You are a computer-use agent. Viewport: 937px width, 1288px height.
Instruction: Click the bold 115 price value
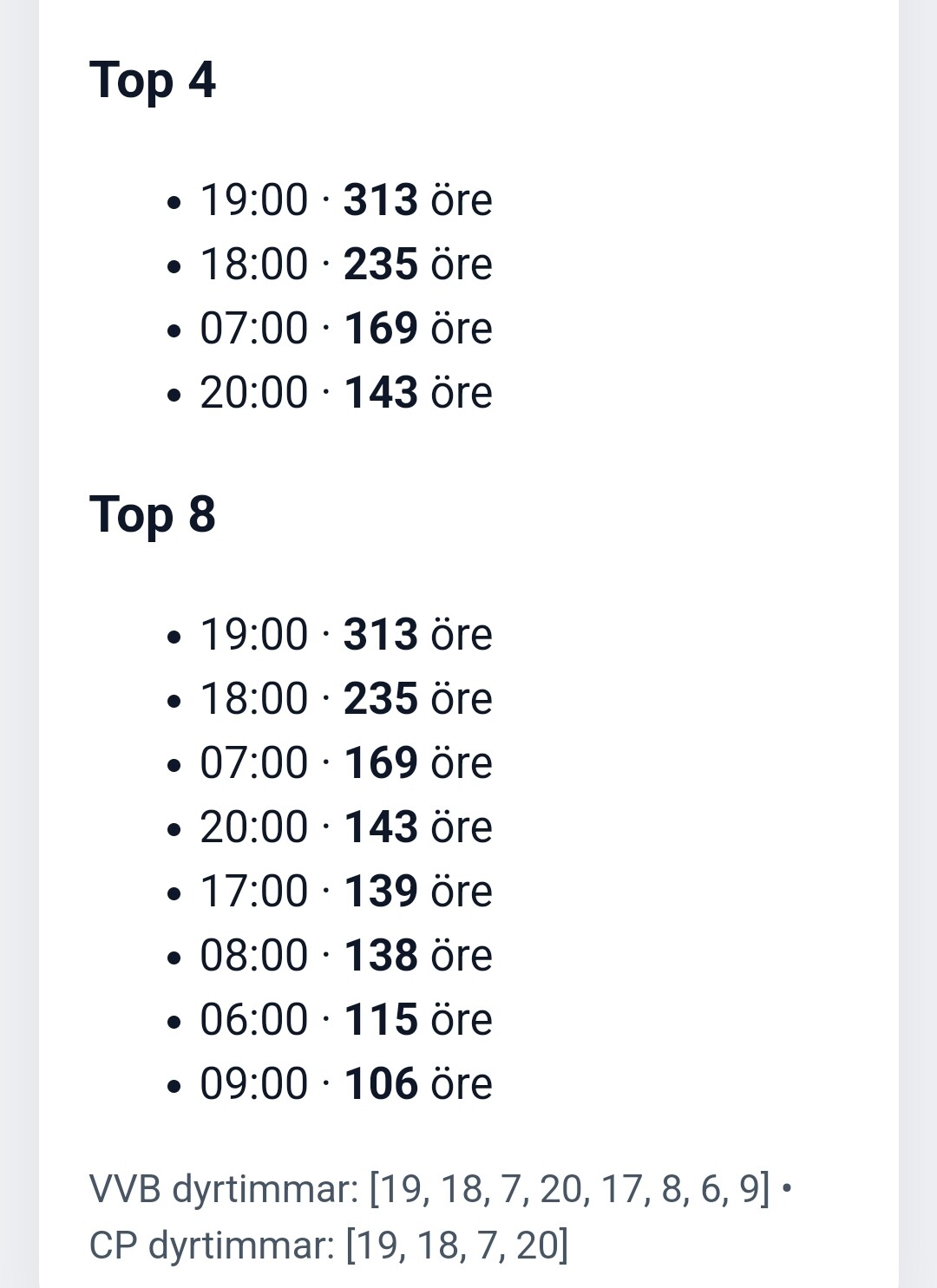click(381, 1020)
